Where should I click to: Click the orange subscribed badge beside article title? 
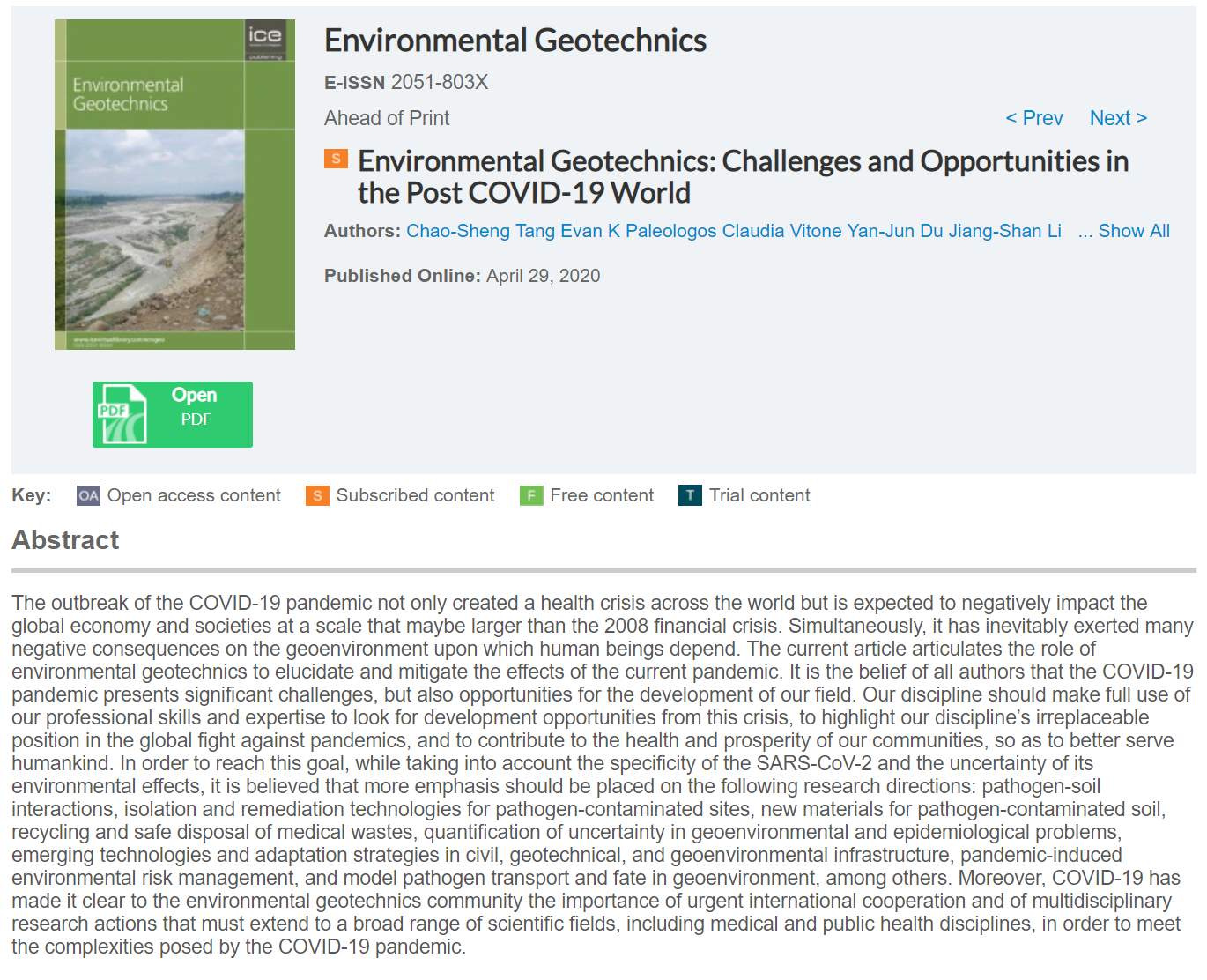[336, 159]
